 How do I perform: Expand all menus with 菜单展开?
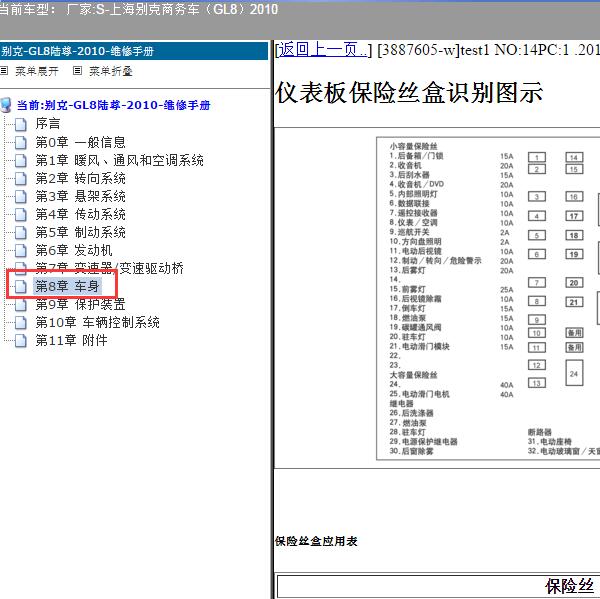coord(37,71)
